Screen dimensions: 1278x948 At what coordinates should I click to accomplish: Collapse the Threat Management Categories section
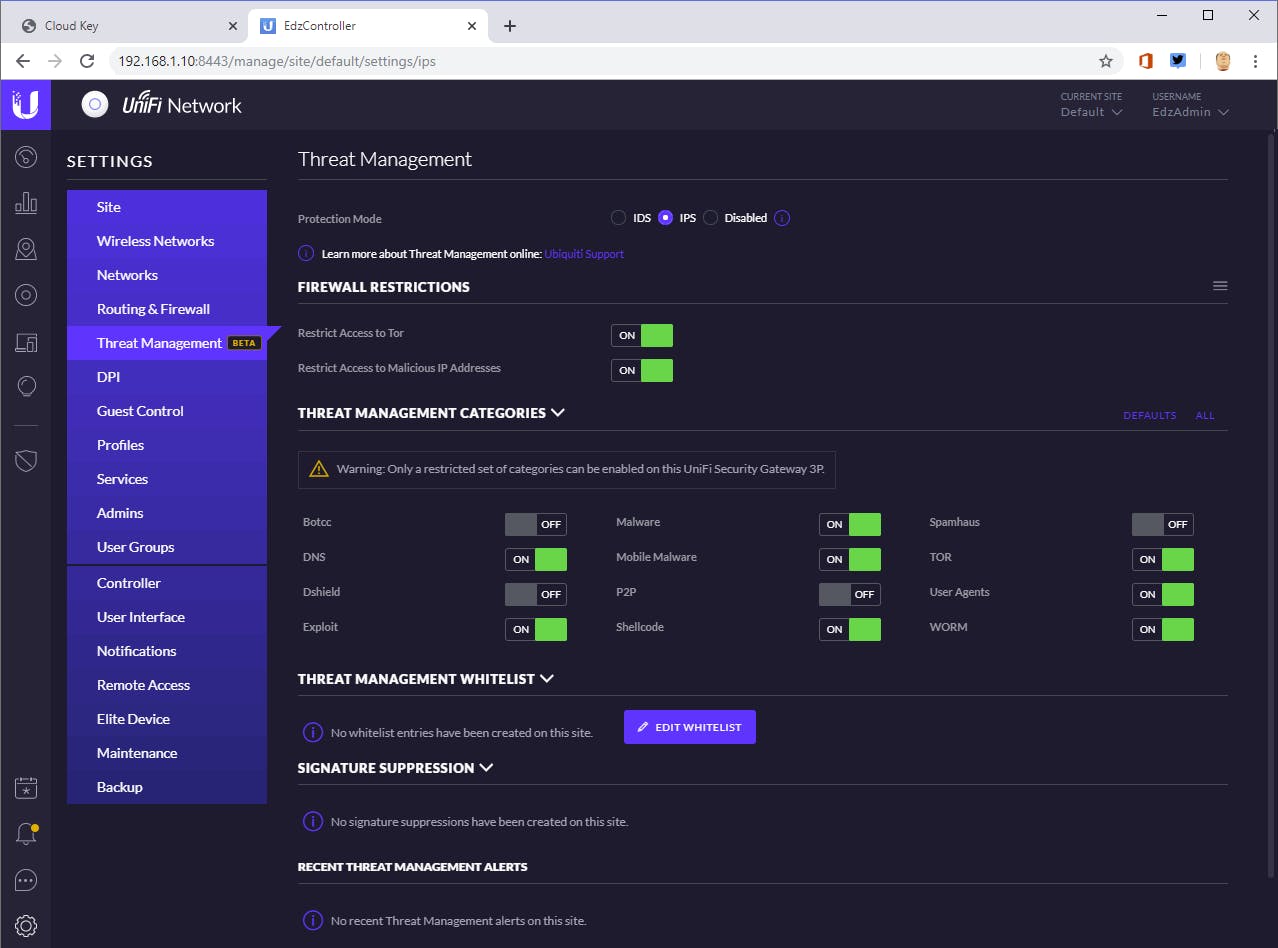click(x=558, y=412)
